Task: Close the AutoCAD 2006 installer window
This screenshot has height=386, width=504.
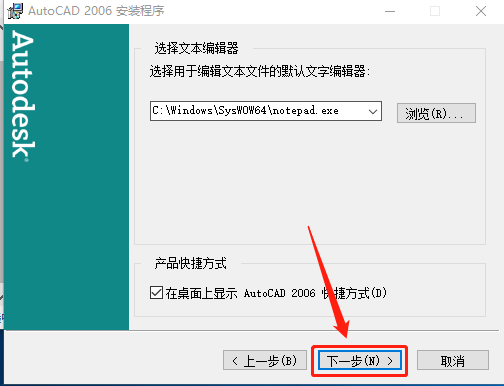Action: click(x=481, y=11)
